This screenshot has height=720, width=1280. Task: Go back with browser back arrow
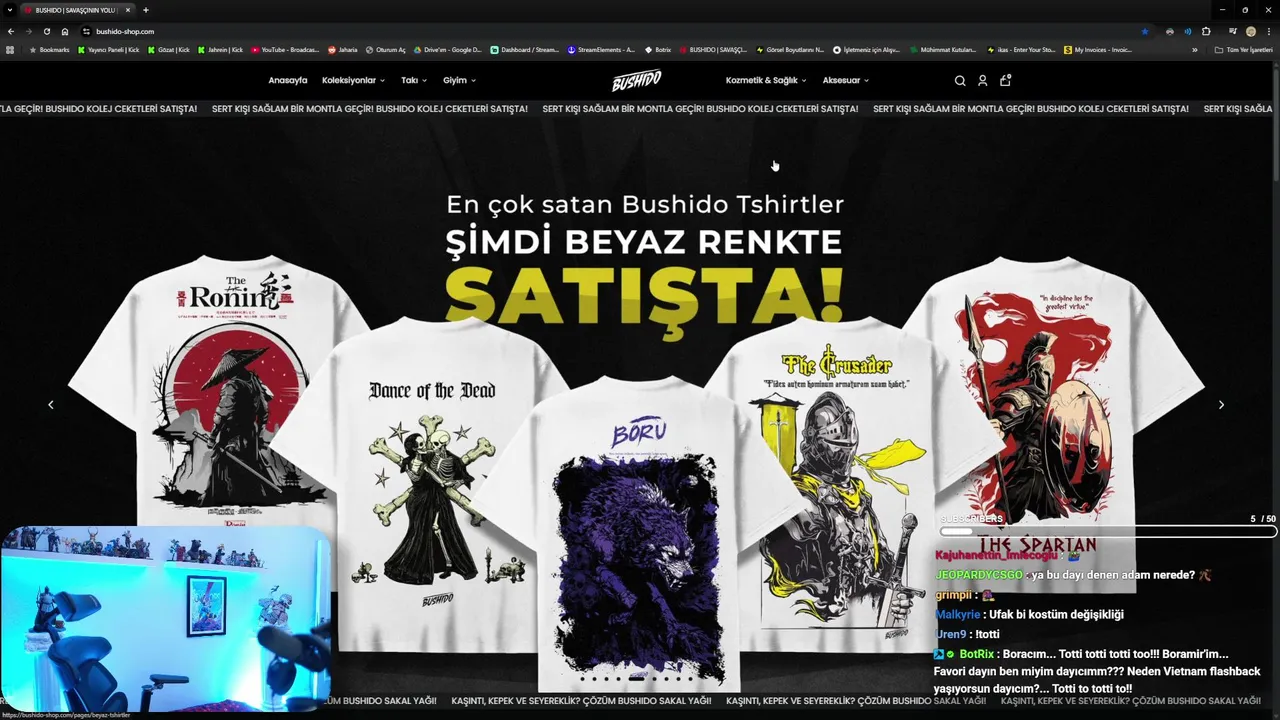pyautogui.click(x=11, y=31)
